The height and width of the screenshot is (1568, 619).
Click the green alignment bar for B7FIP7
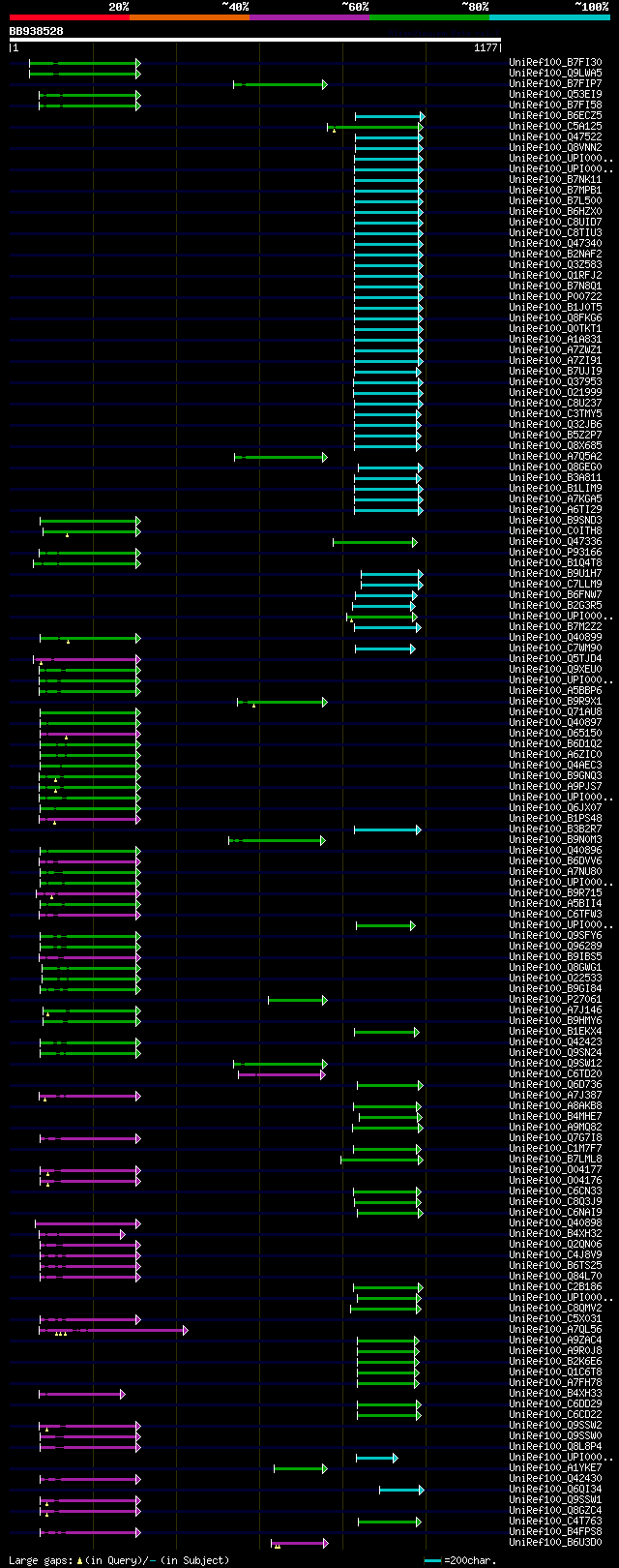pyautogui.click(x=280, y=84)
